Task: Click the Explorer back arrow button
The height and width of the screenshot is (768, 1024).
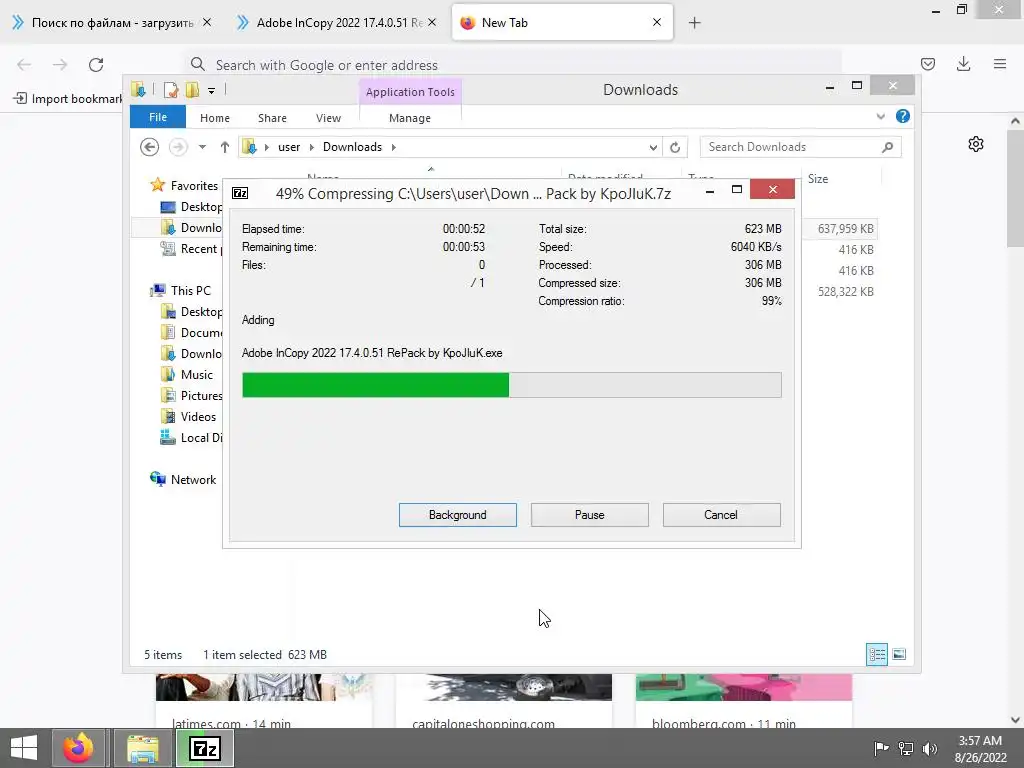Action: tap(150, 147)
